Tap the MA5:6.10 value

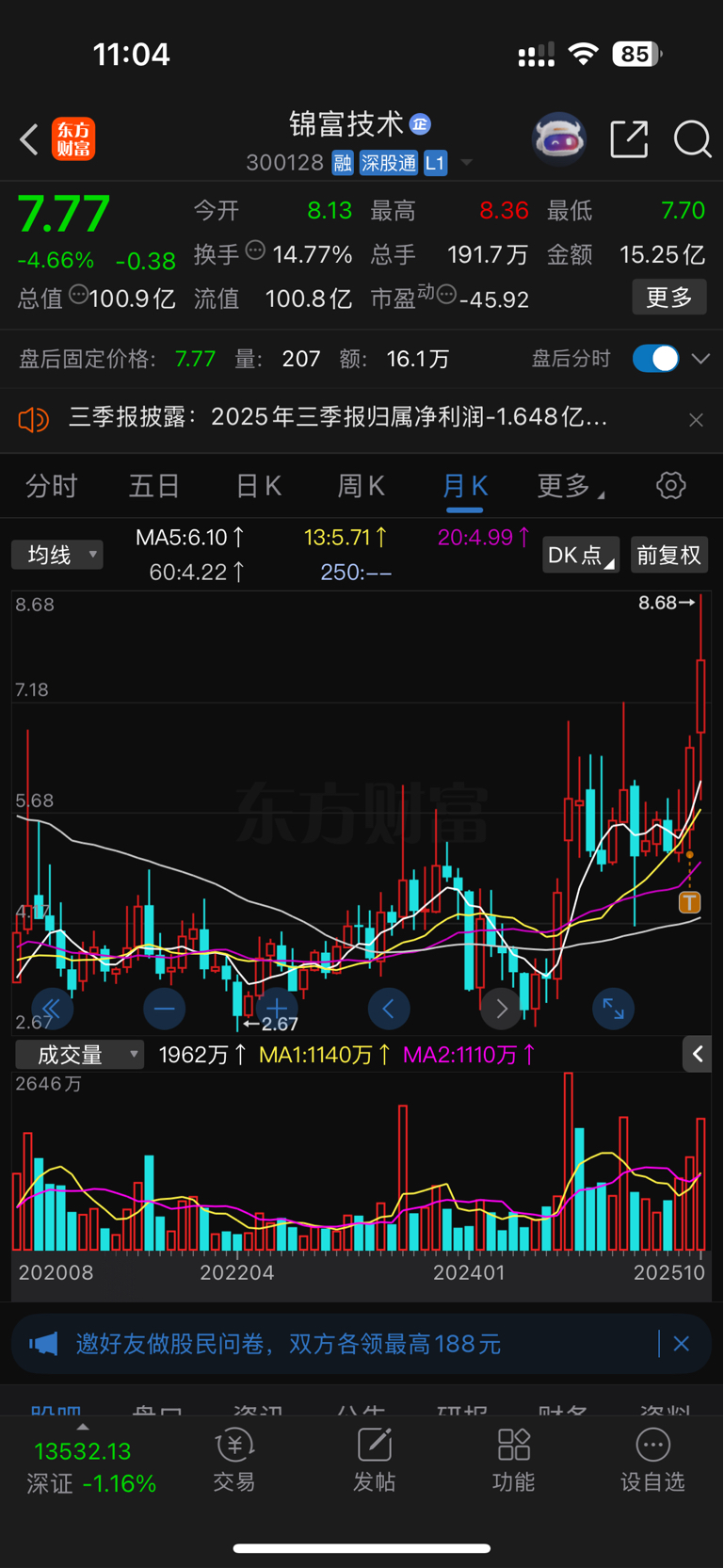click(x=189, y=538)
